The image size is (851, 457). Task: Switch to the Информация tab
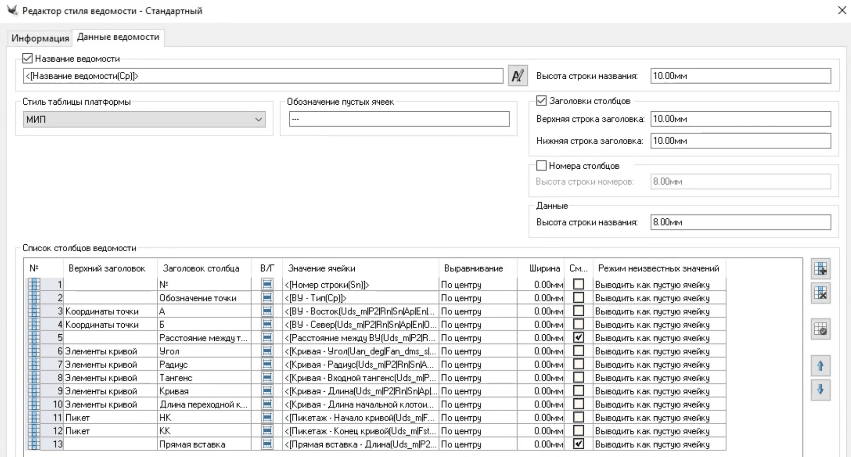(41, 38)
